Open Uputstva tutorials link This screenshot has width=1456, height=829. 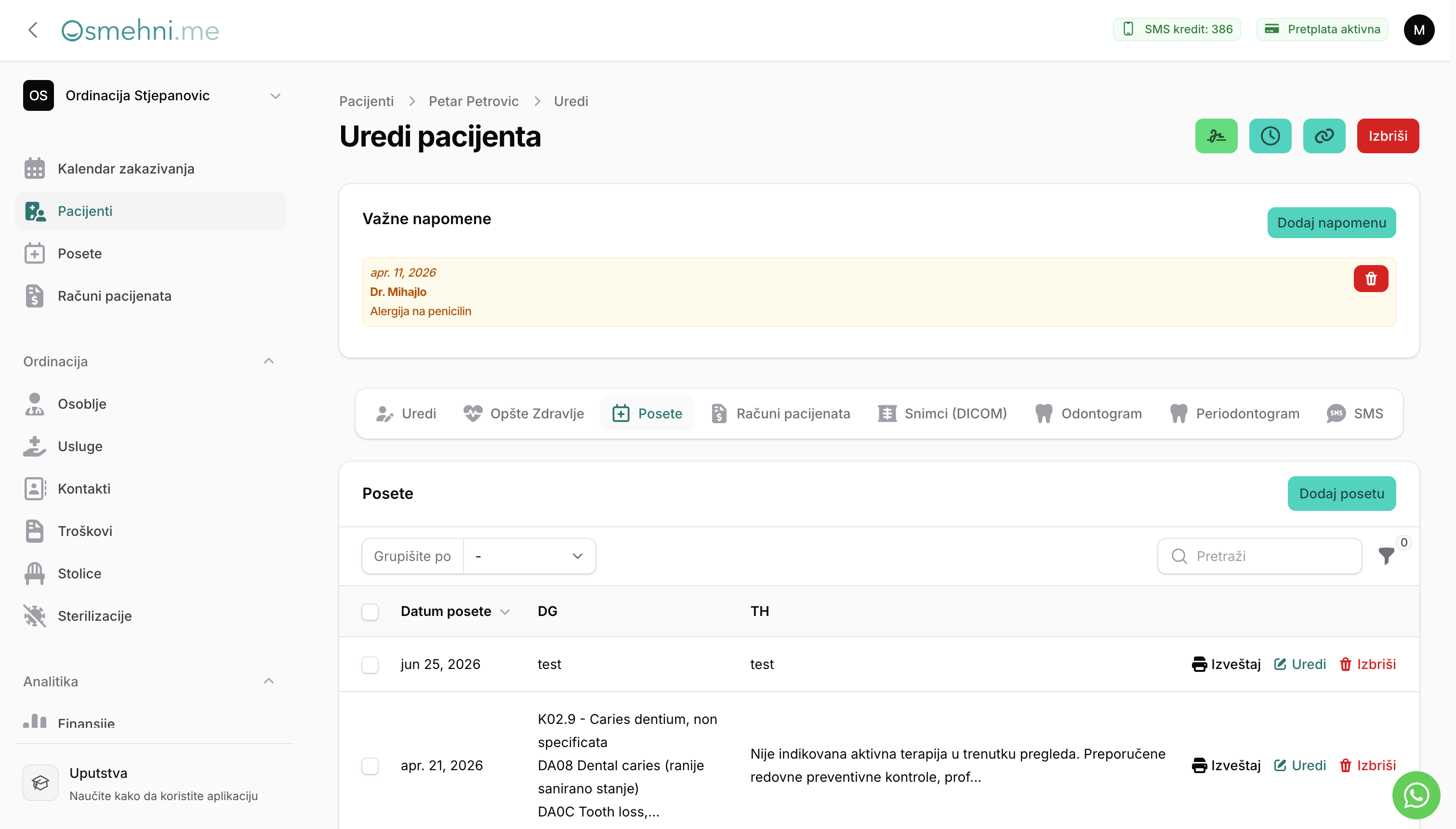tap(154, 783)
